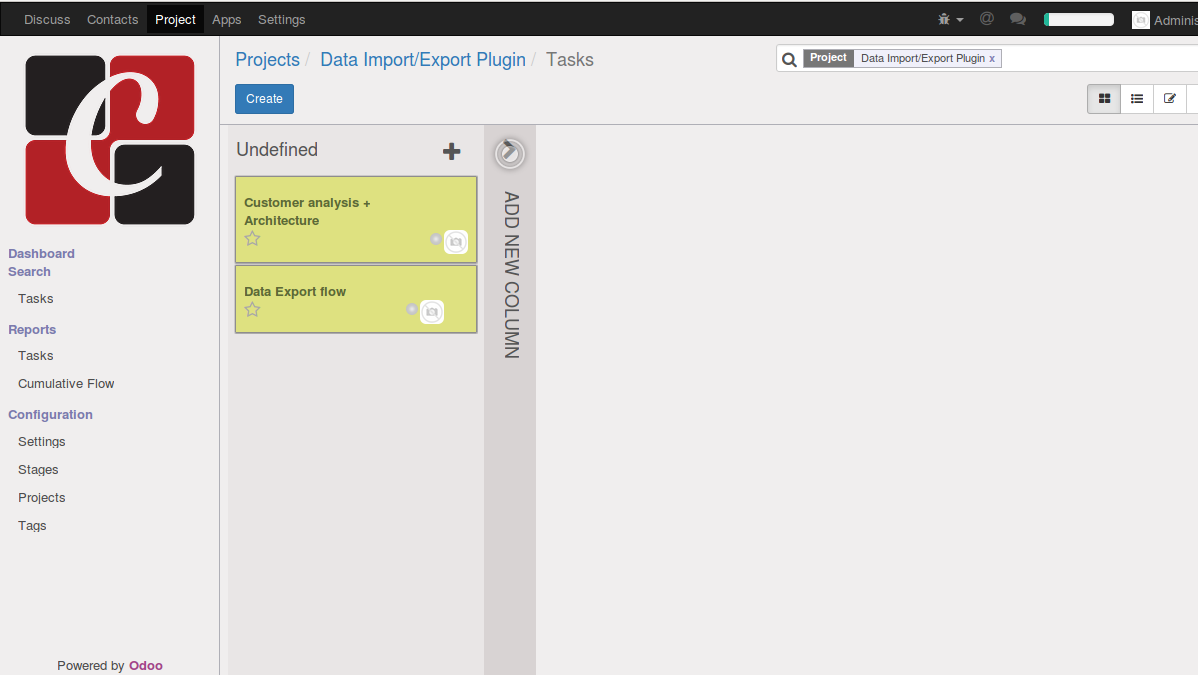Image resolution: width=1198 pixels, height=675 pixels.
Task: Click the plus icon in the Undefined column
Action: pos(452,151)
